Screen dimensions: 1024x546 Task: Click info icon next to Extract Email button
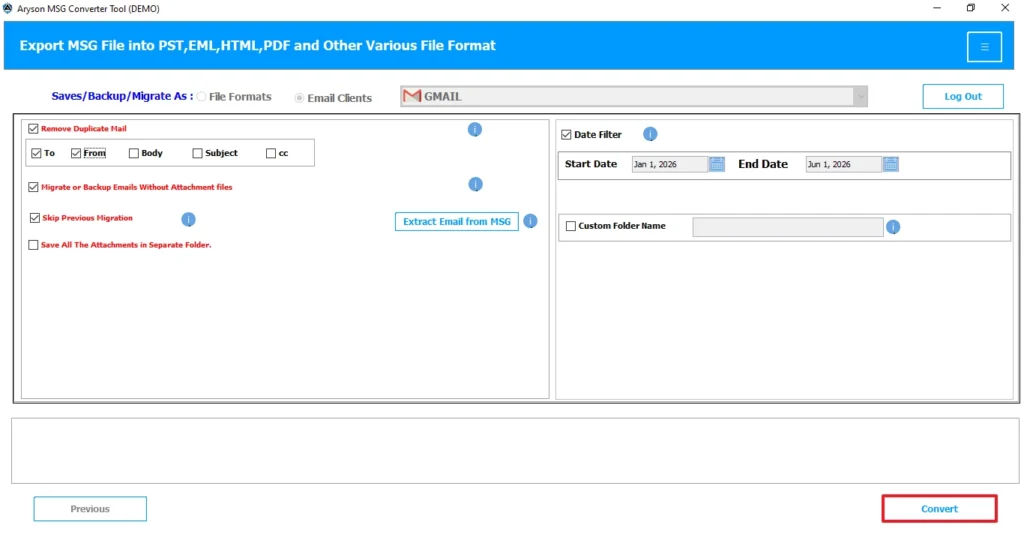click(x=530, y=221)
